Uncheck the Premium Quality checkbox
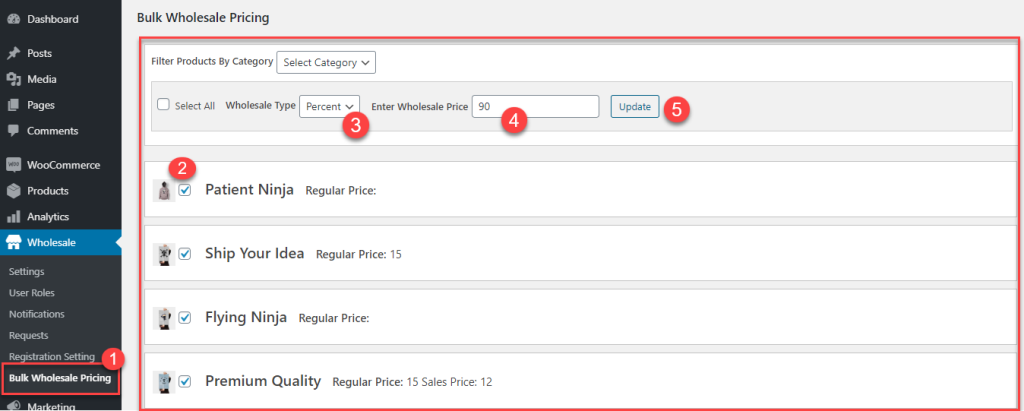 point(185,381)
